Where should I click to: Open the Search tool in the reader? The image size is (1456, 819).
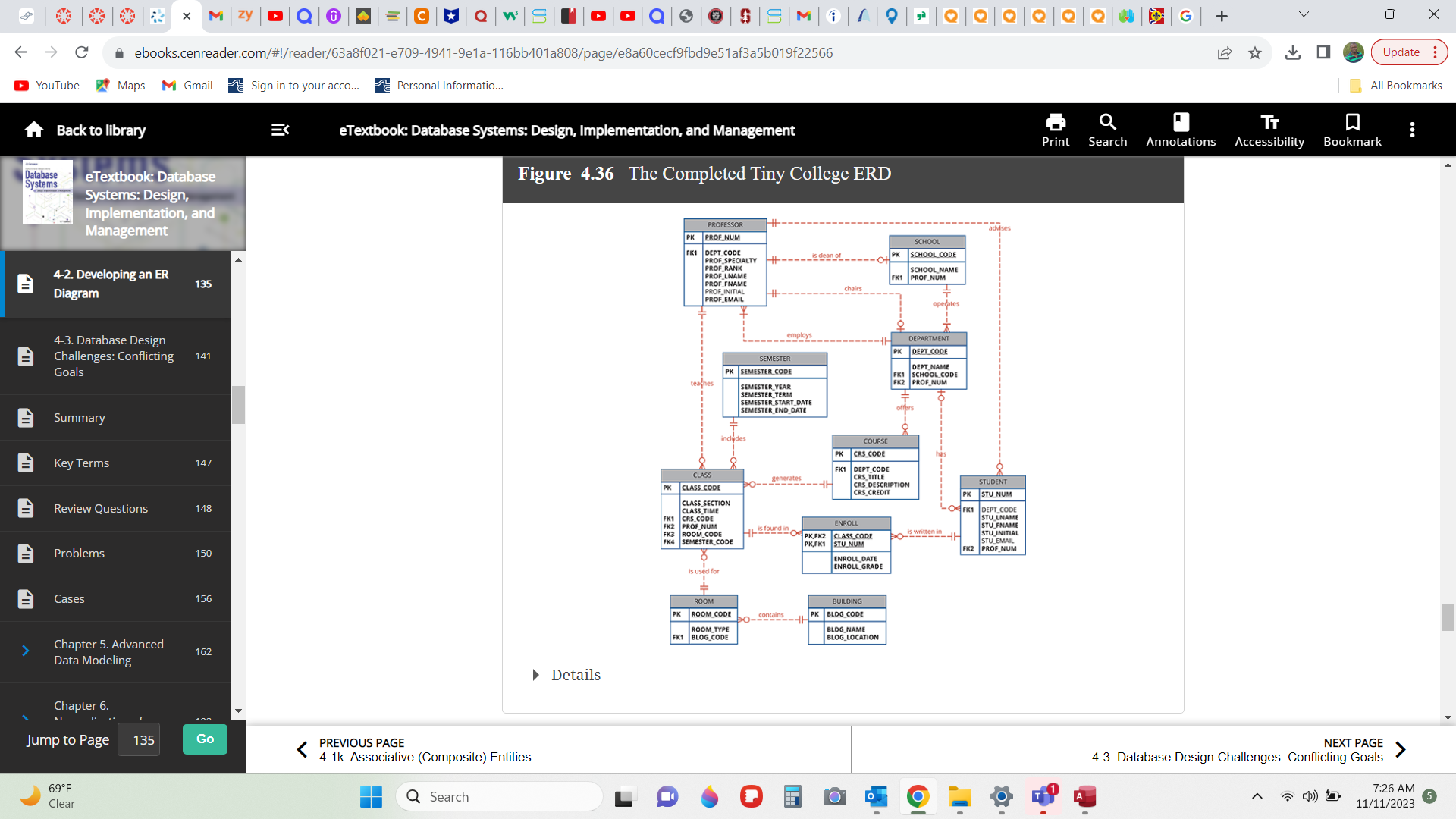tap(1107, 129)
